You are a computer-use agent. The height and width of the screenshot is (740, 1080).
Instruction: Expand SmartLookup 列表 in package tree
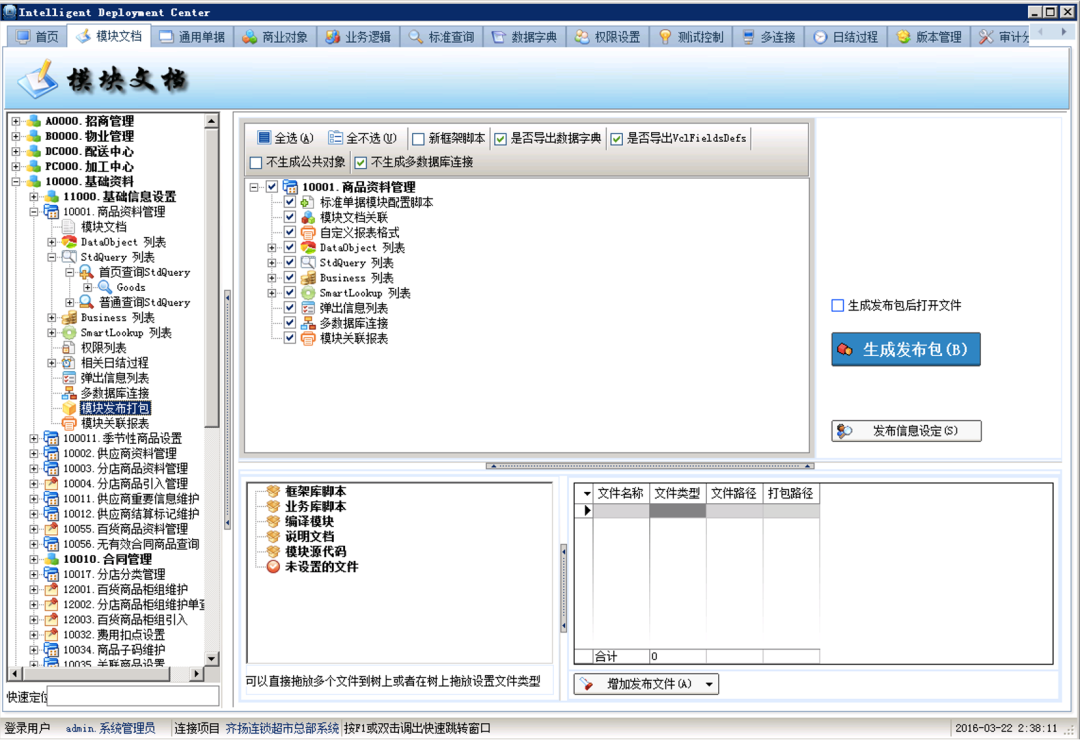(x=272, y=293)
